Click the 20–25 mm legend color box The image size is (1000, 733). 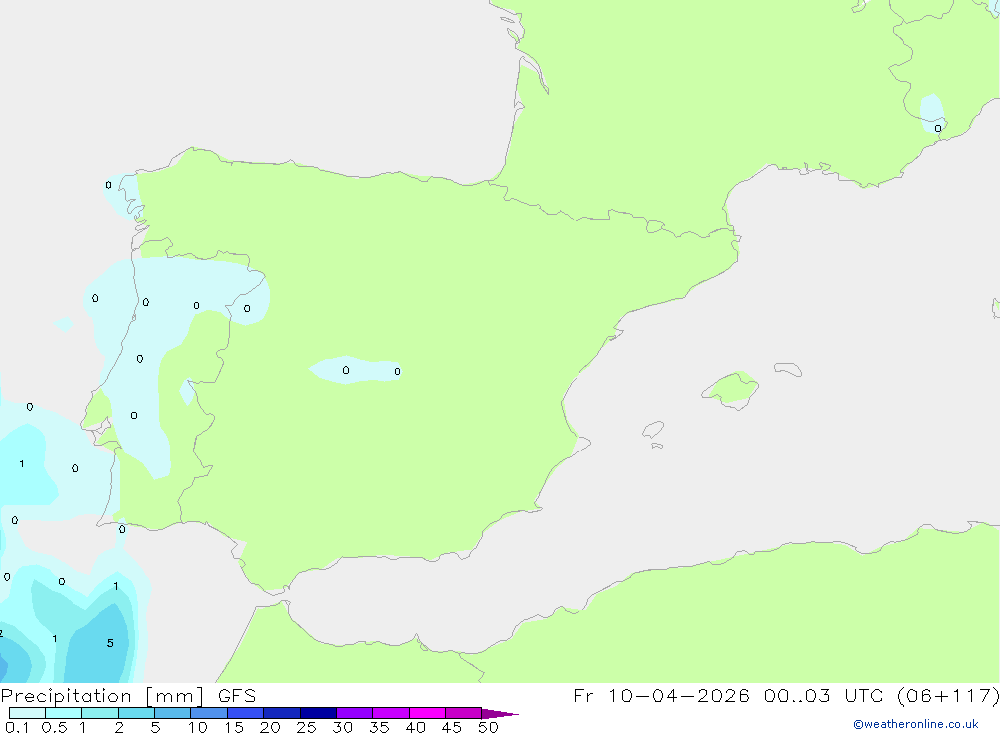[x=281, y=713]
